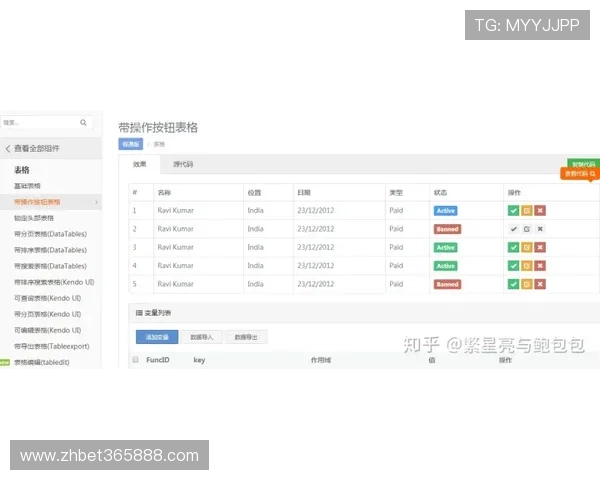Click the green check icon in row 4
600x480 pixels.
coord(514,266)
